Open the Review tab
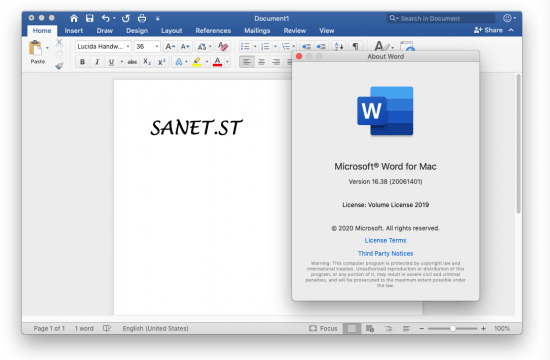This screenshot has width=550, height=360. point(295,31)
